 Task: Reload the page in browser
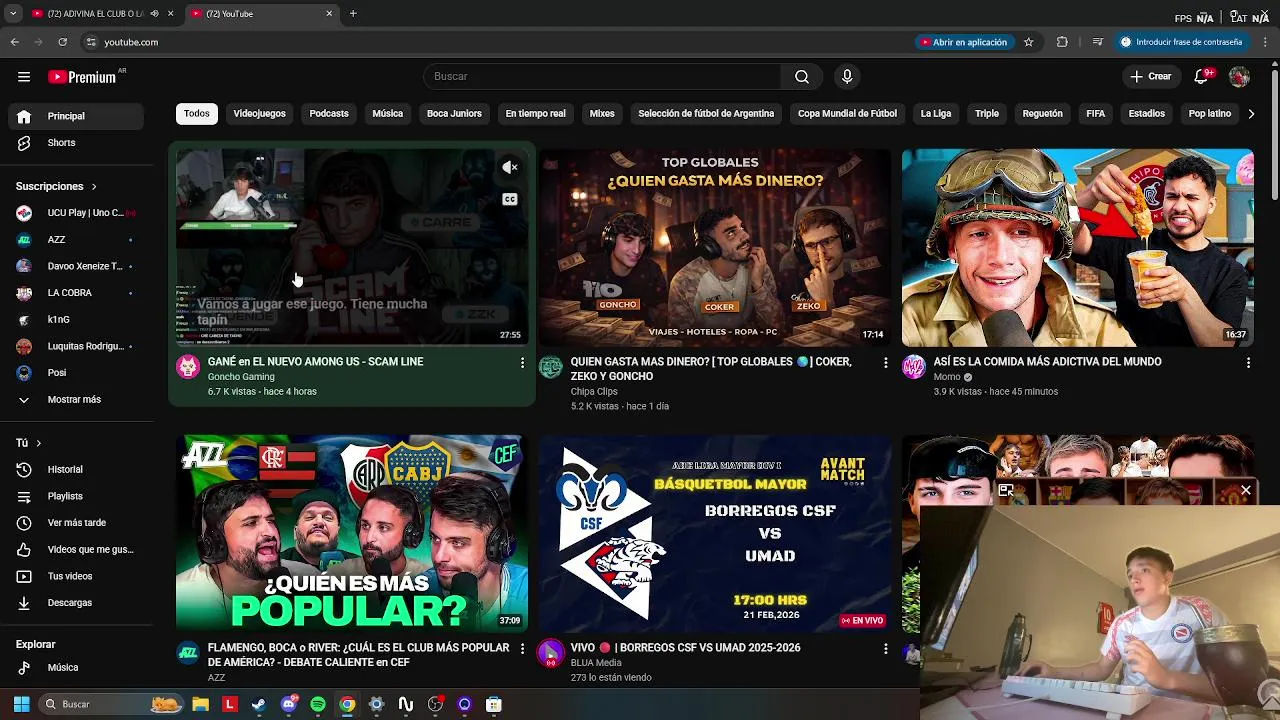click(x=62, y=42)
